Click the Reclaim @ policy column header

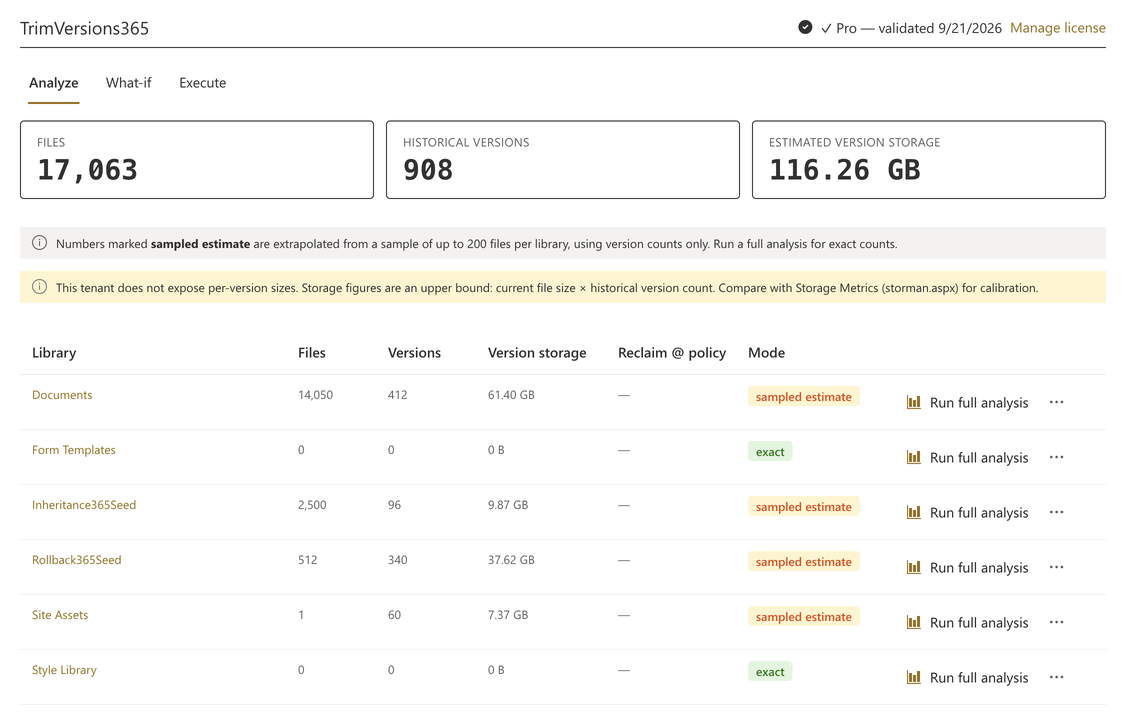click(x=672, y=353)
